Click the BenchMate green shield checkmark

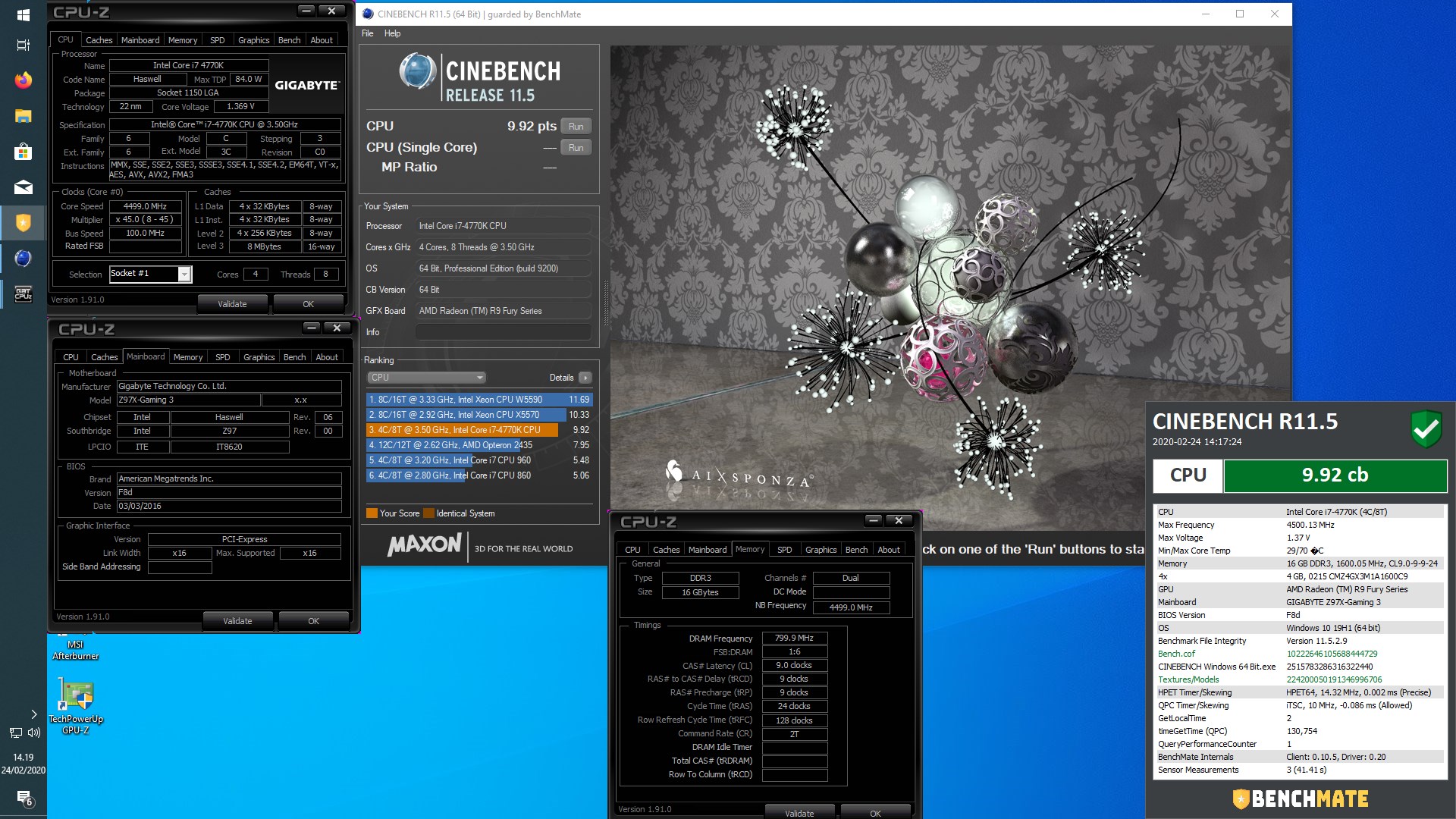1426,429
